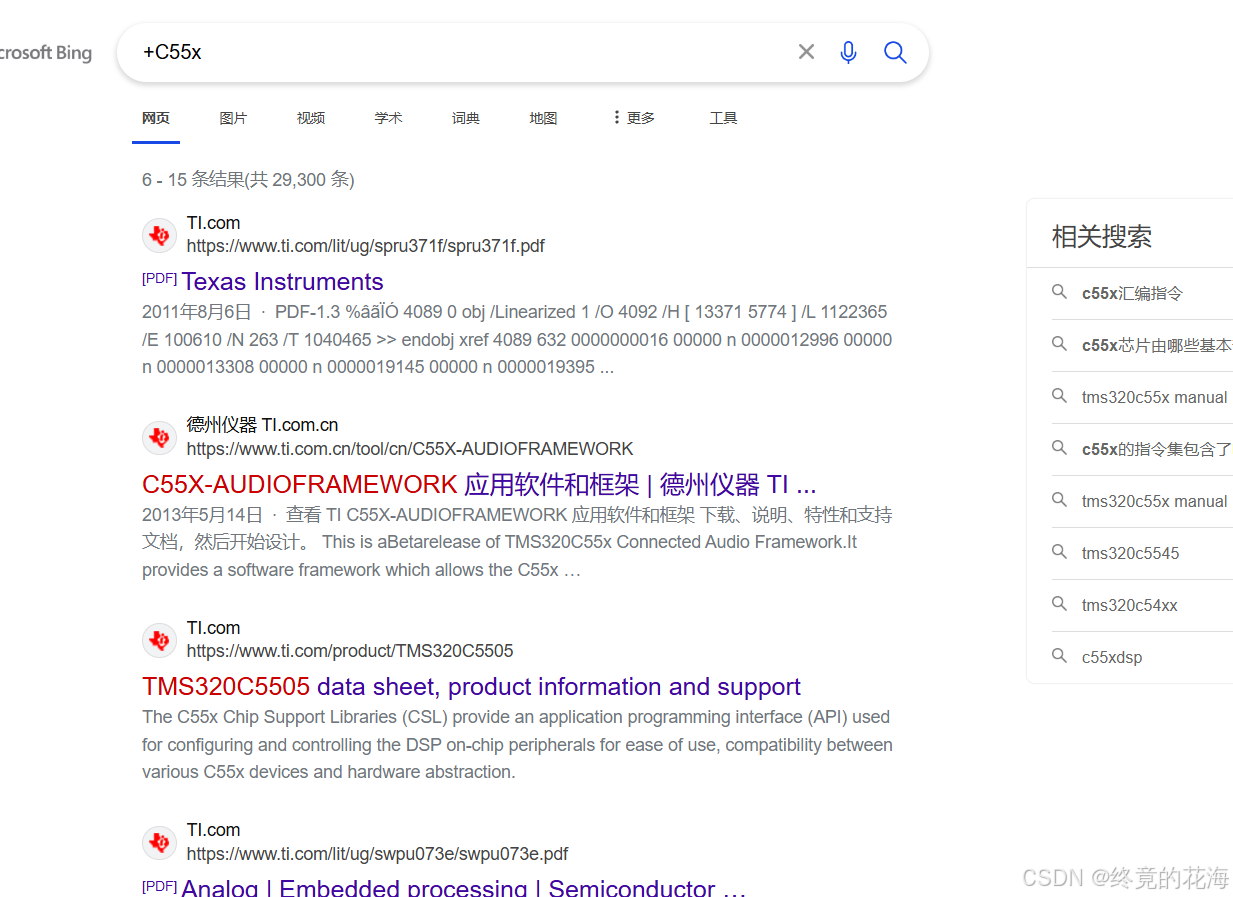The width and height of the screenshot is (1233, 897).
Task: Open the 工具 options
Action: (723, 118)
